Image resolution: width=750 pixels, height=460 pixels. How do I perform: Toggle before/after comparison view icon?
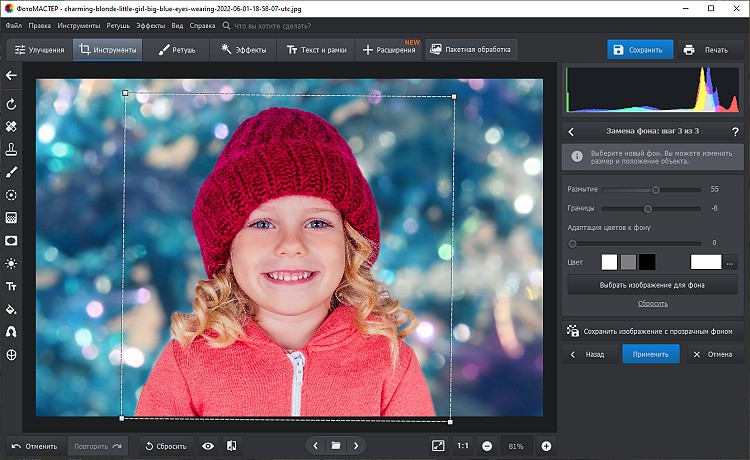[232, 446]
